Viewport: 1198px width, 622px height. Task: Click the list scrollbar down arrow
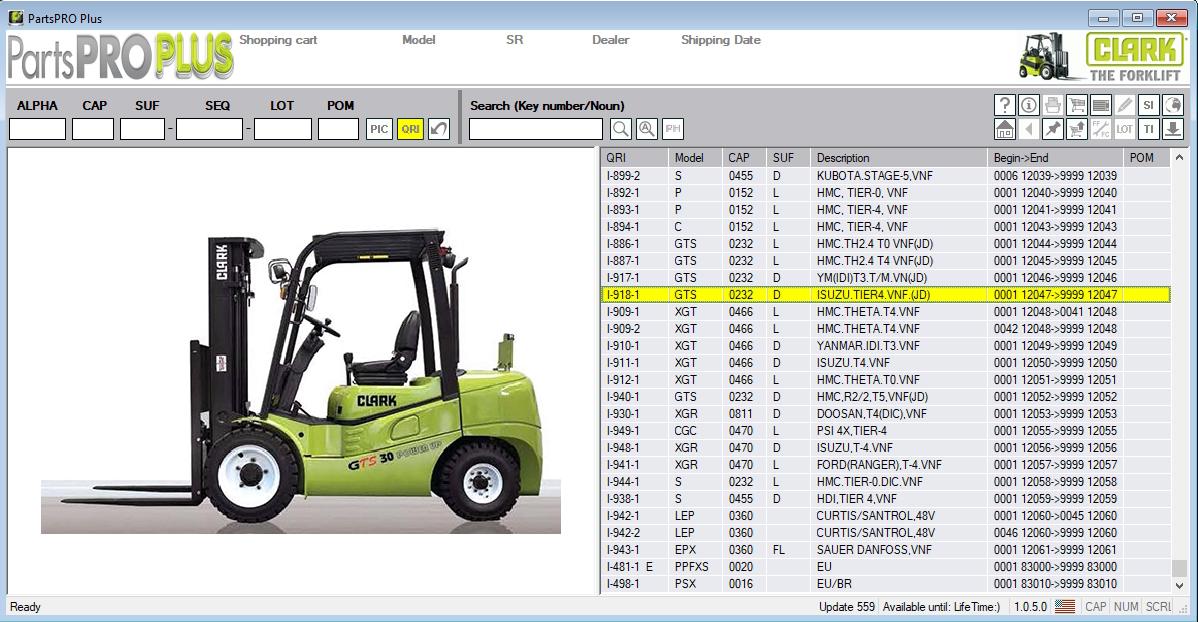point(1180,585)
